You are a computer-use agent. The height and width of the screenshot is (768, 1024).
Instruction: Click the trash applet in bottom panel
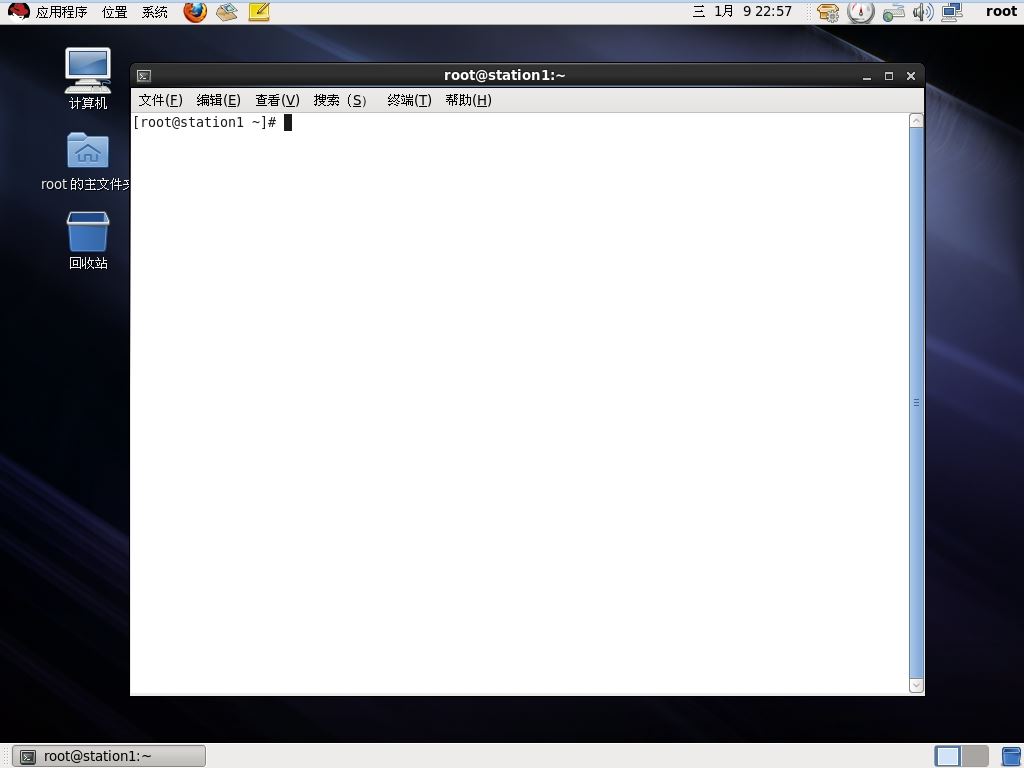[1011, 756]
